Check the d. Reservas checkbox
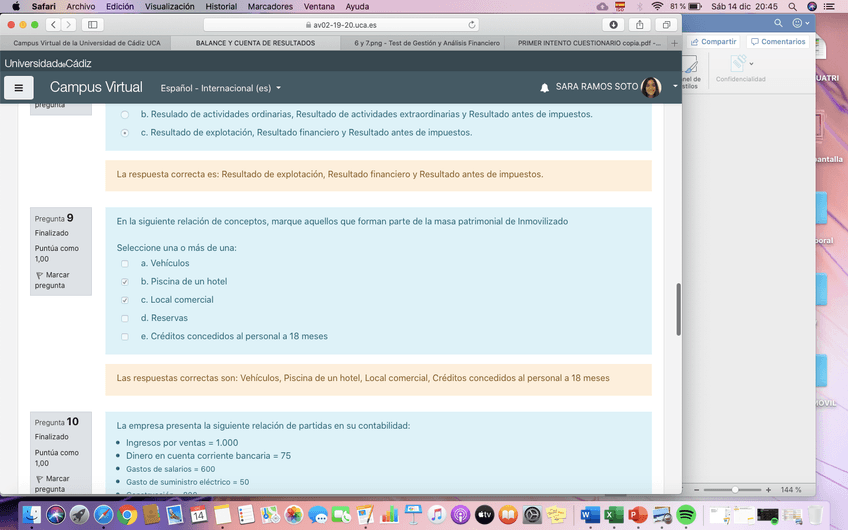This screenshot has height=530, width=848. (125, 319)
